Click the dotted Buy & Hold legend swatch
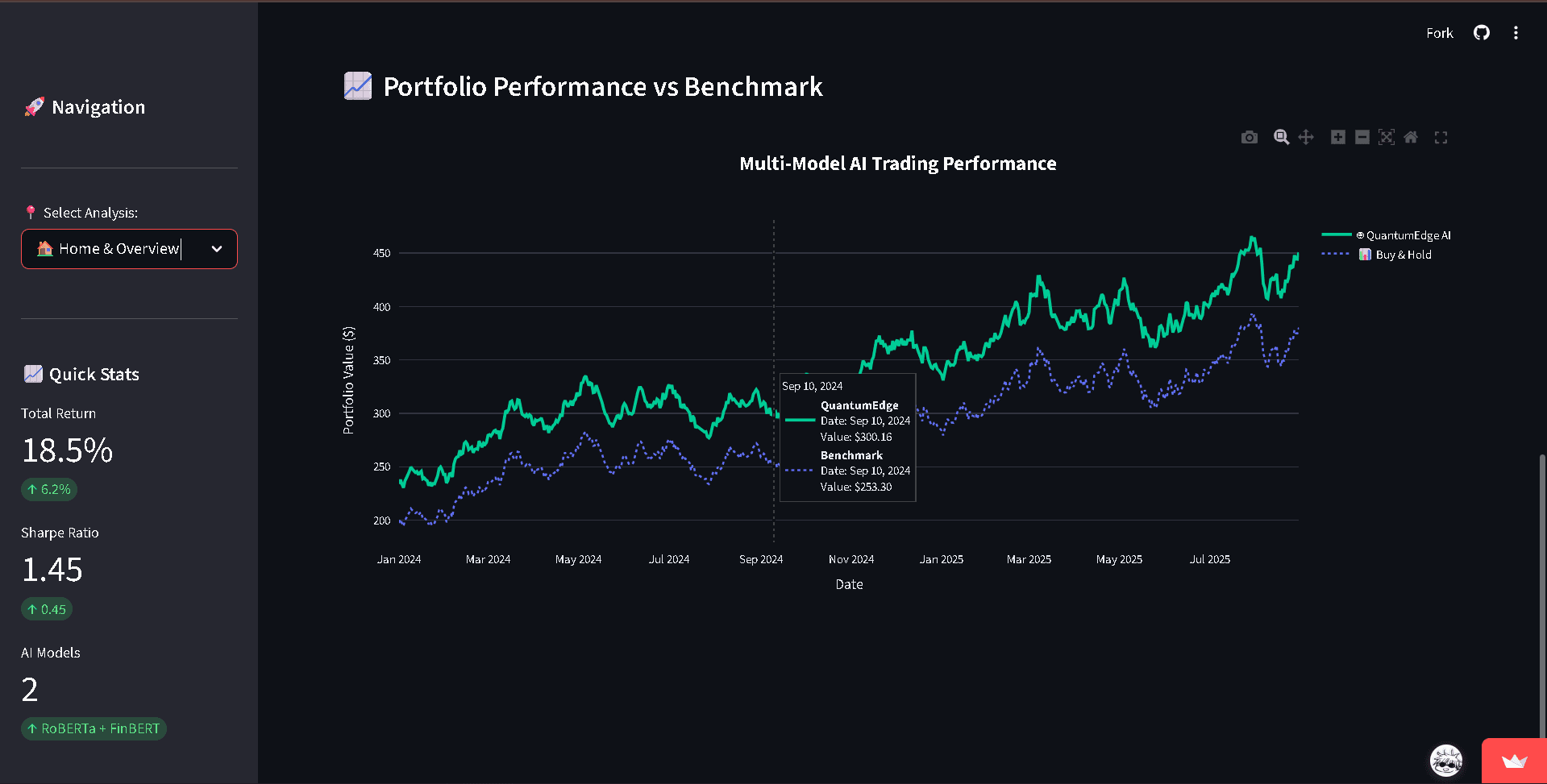Viewport: 1547px width, 784px height. (x=1336, y=255)
